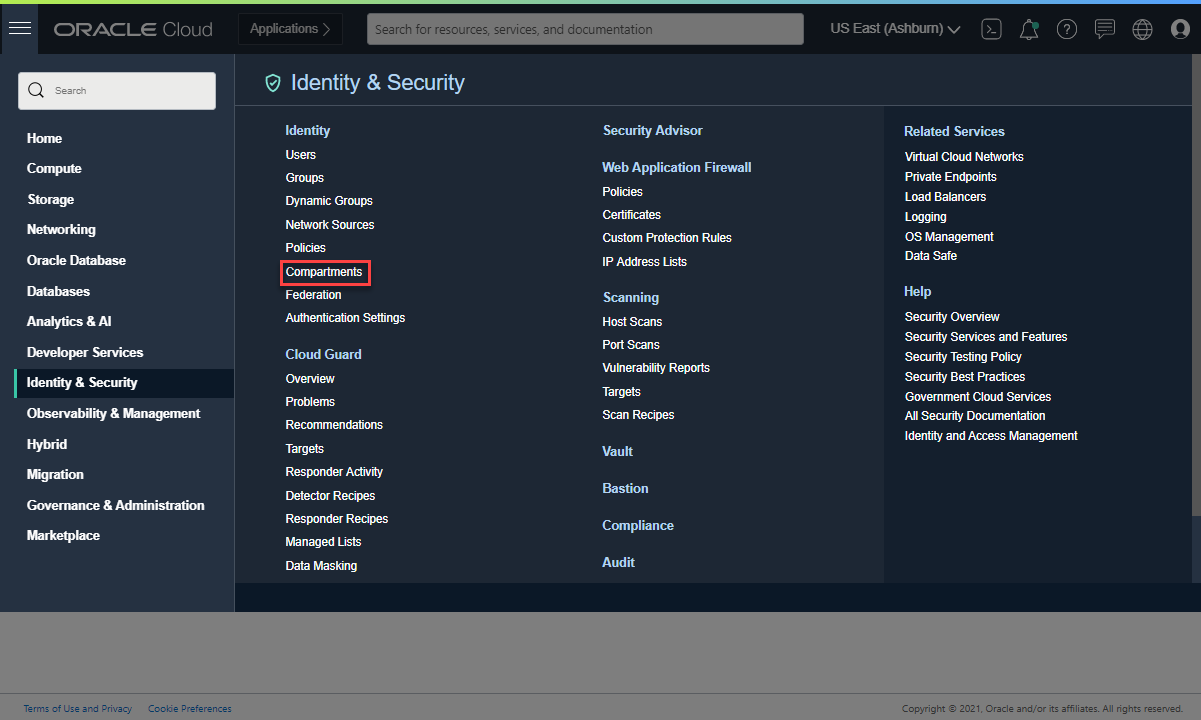Open Responder Activity link
This screenshot has height=720, width=1201.
coord(334,472)
